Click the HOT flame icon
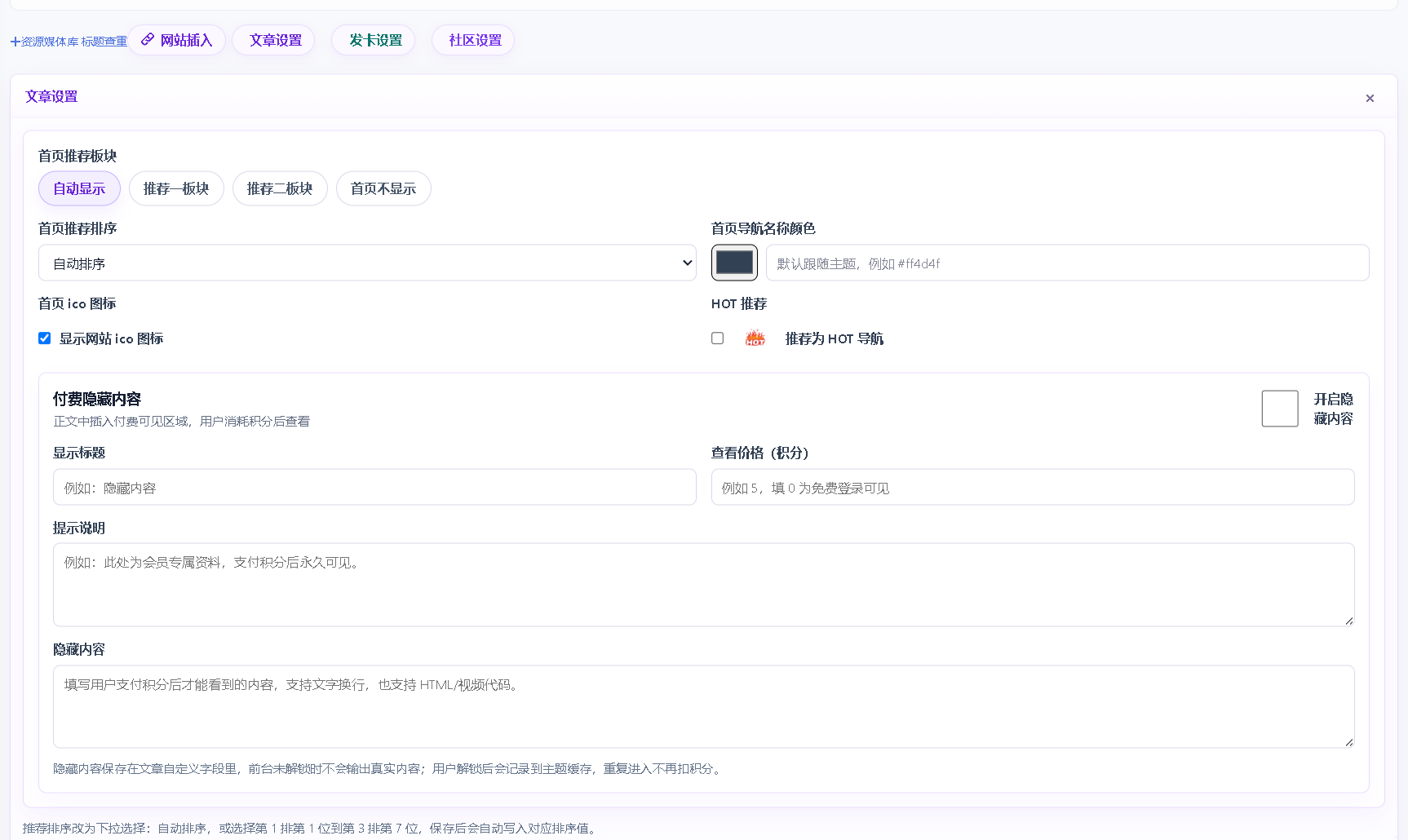 click(755, 338)
